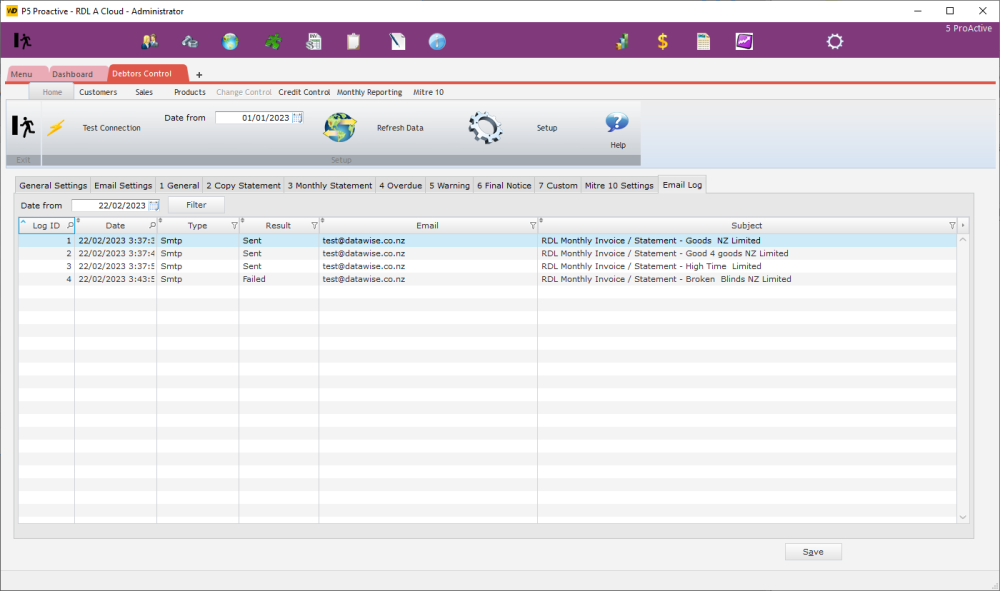This screenshot has width=1000, height=591.
Task: Click the yellow ledger sheet icon
Action: 703,42
